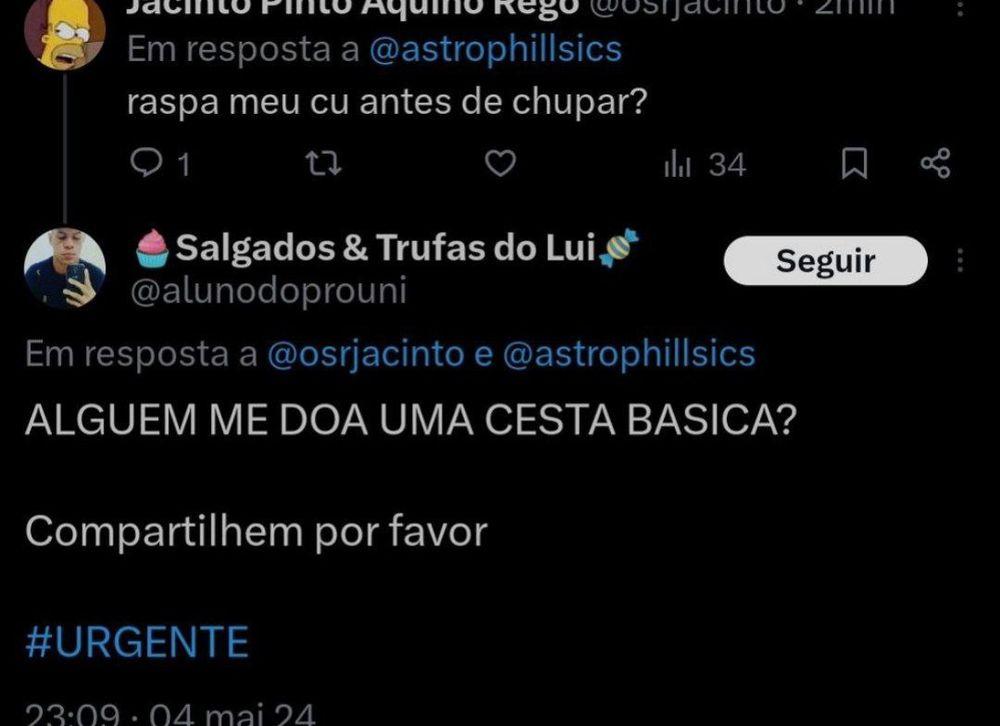Image resolution: width=1000 pixels, height=726 pixels.
Task: Bookmark the tweet from osrjacinto
Action: point(854,164)
